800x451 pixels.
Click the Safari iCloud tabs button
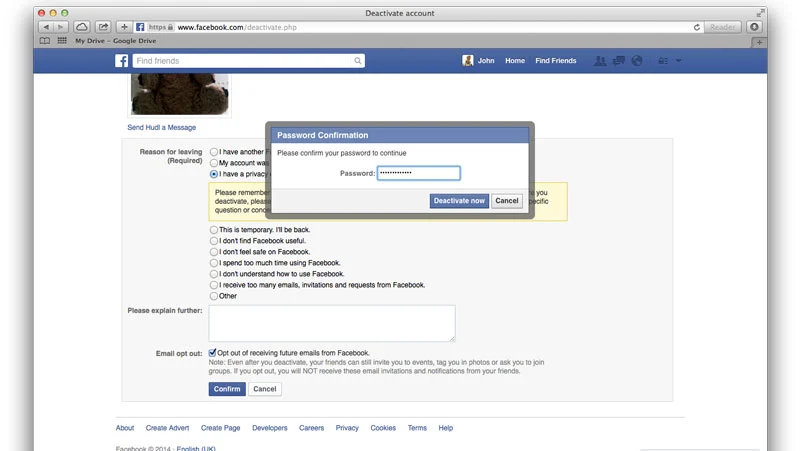coord(81,27)
